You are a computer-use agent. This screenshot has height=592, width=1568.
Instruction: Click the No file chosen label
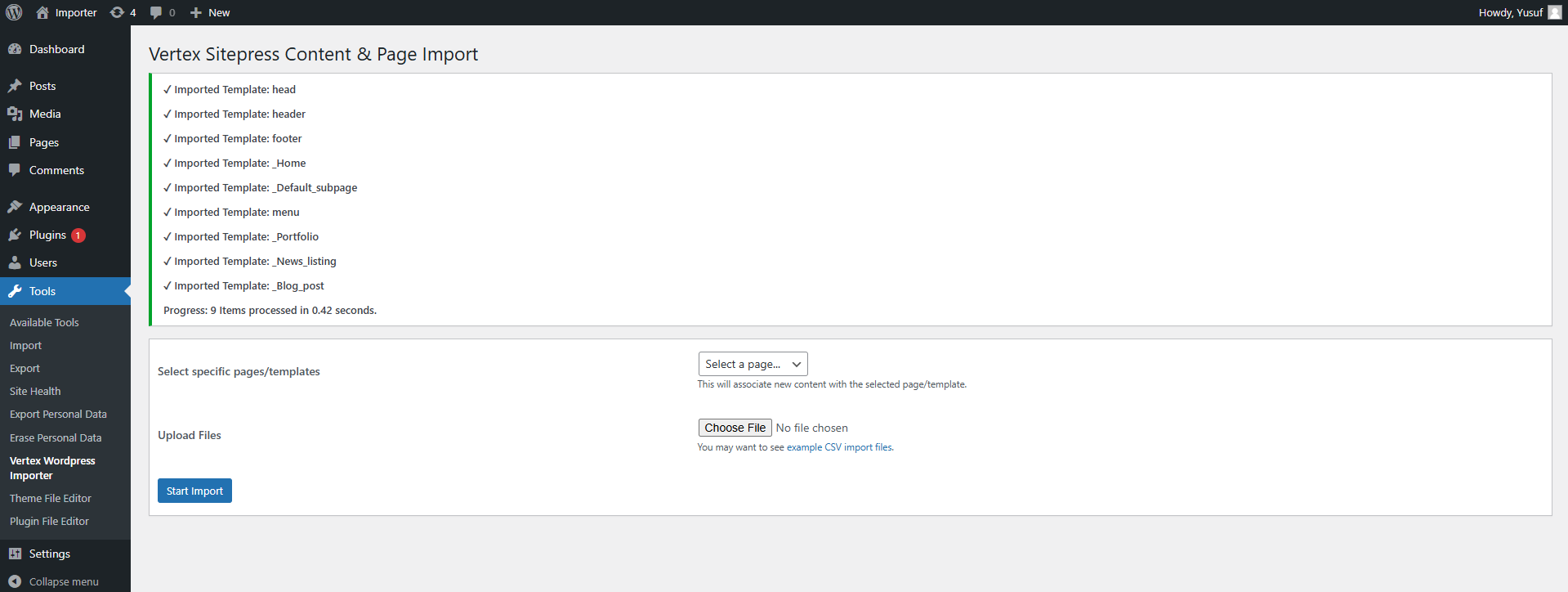pos(811,428)
